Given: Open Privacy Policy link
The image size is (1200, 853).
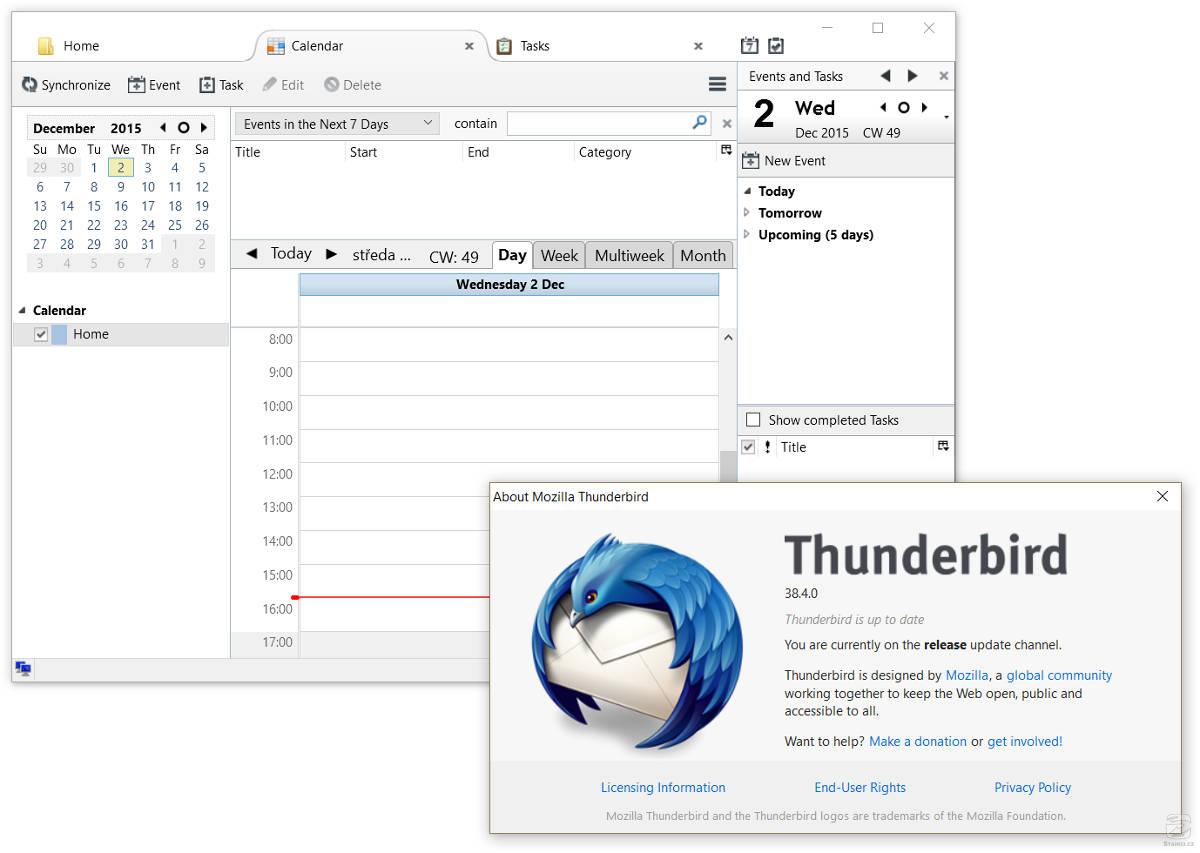Looking at the screenshot, I should pos(1032,787).
